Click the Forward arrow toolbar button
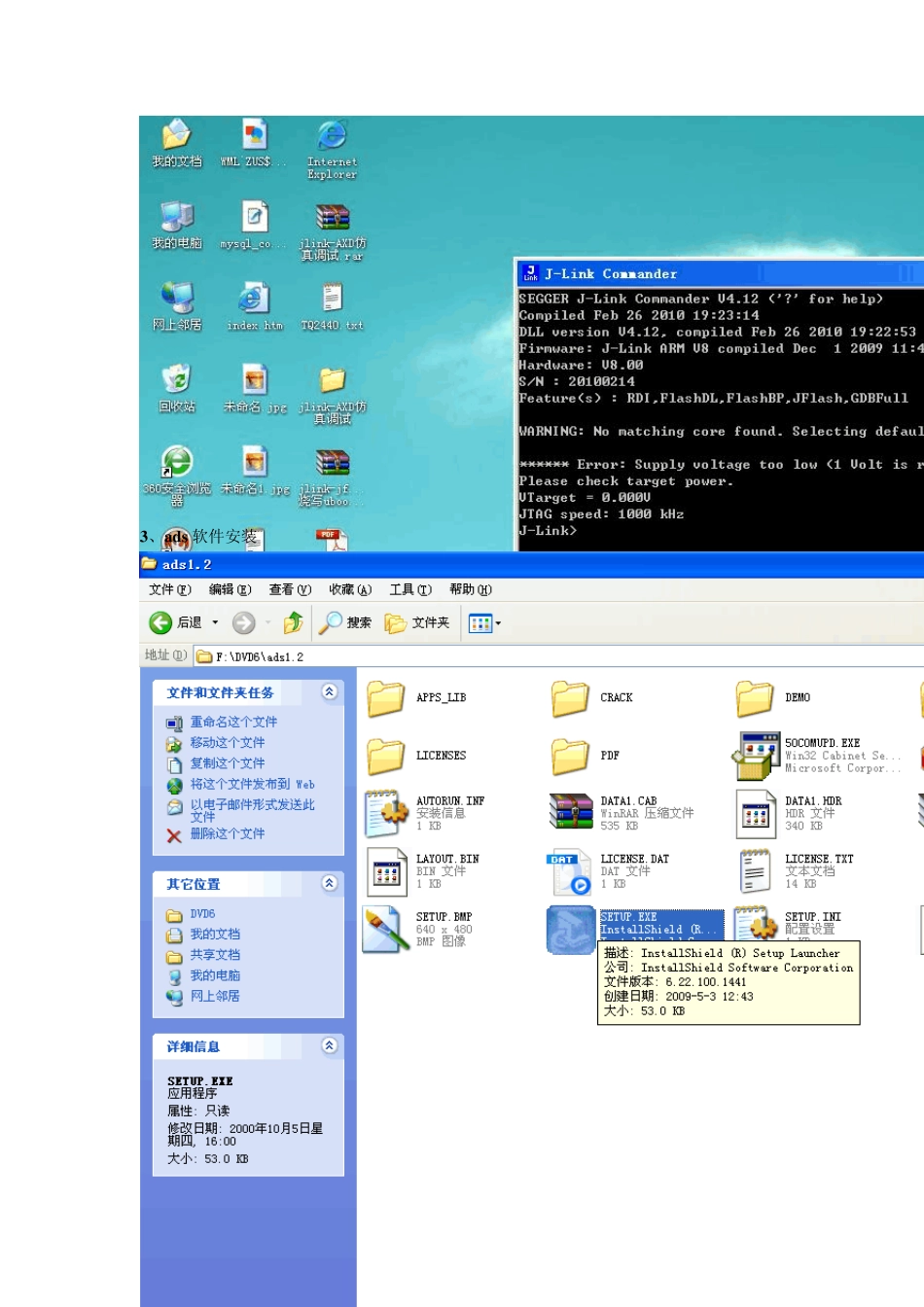The width and height of the screenshot is (924, 1307). pyautogui.click(x=244, y=622)
